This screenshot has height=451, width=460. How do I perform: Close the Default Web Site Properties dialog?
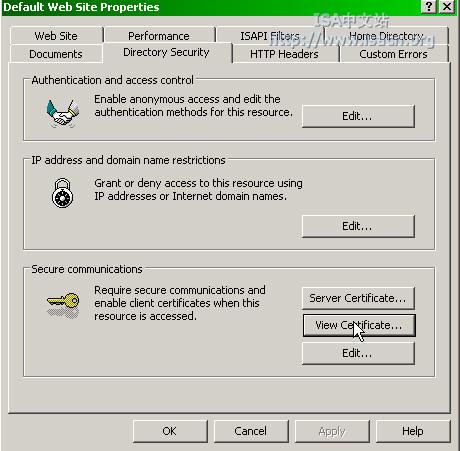coord(447,6)
